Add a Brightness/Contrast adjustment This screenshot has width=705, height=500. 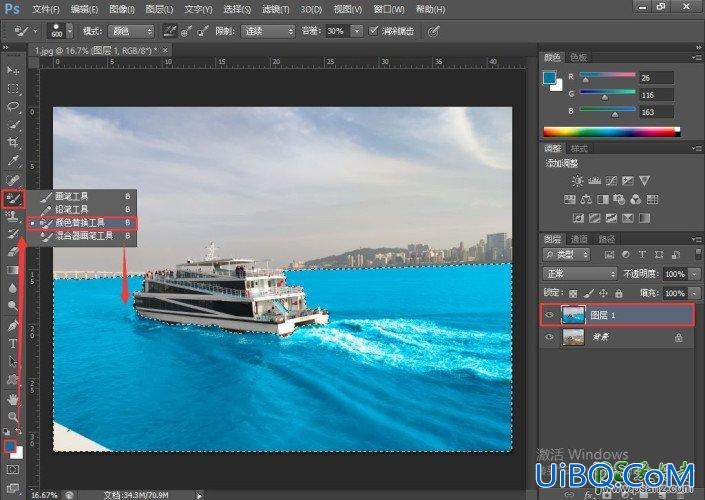pos(577,181)
